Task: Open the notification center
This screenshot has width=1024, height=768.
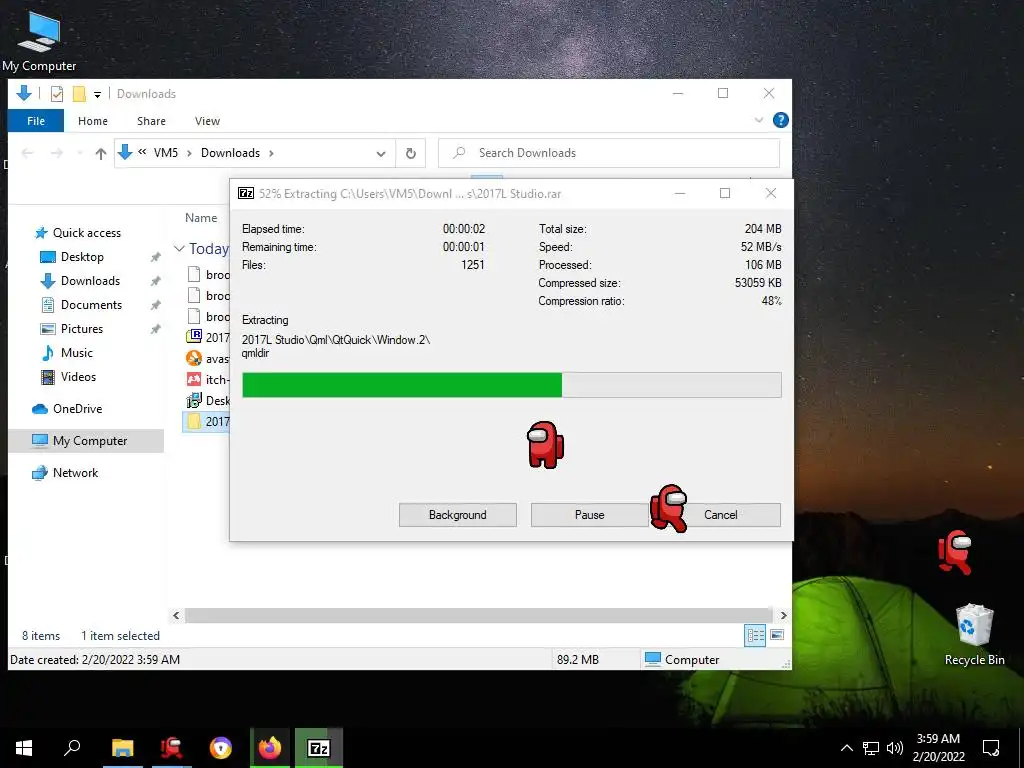Action: click(991, 748)
